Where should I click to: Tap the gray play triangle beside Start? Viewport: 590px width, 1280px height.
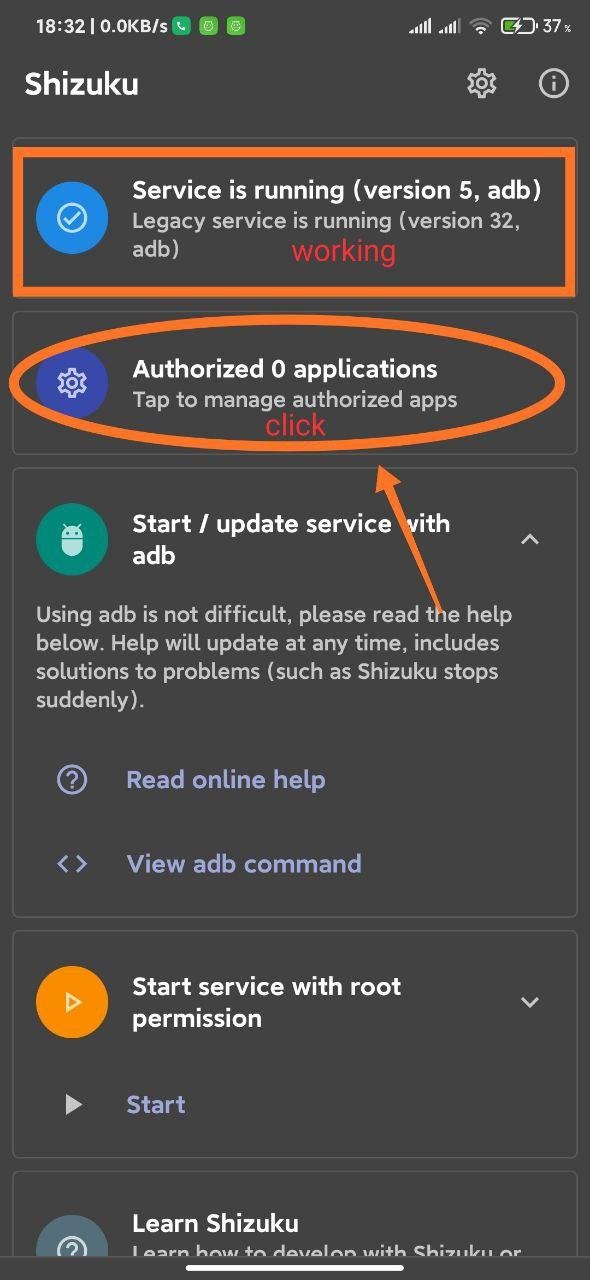click(x=73, y=1104)
